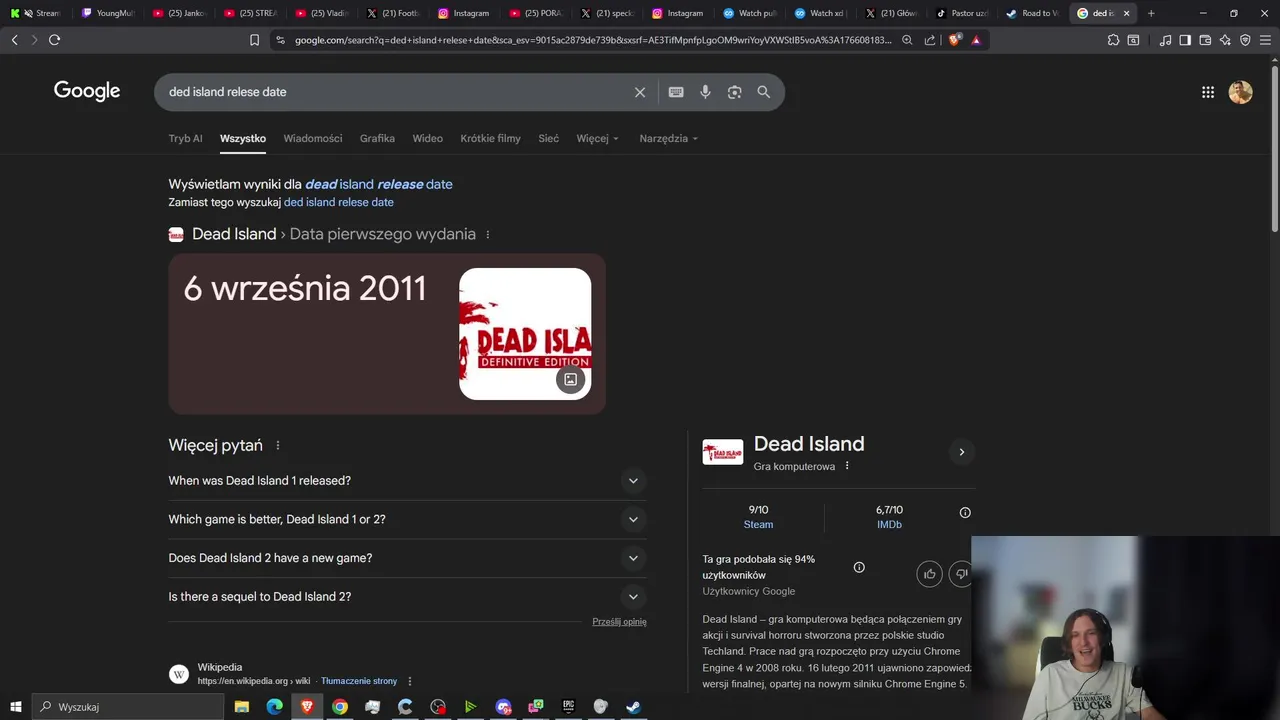Click the thumbs up rating button

click(x=930, y=573)
